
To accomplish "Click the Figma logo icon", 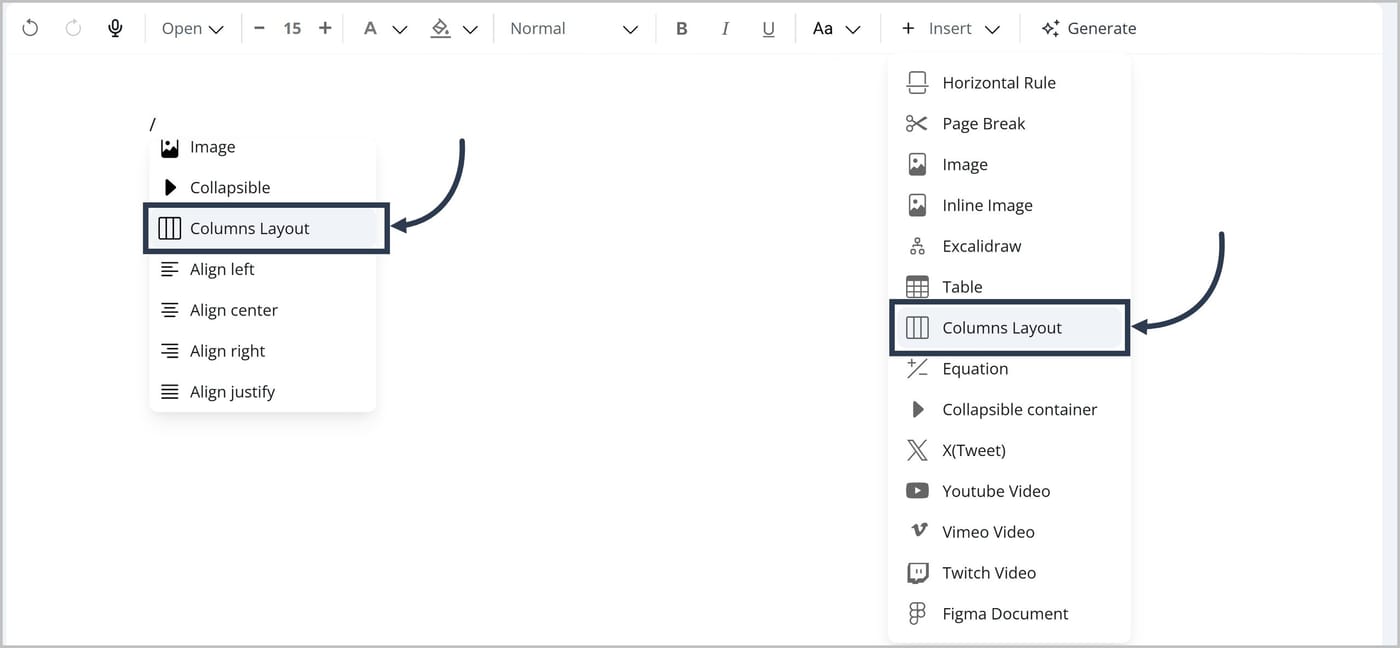I will point(917,614).
